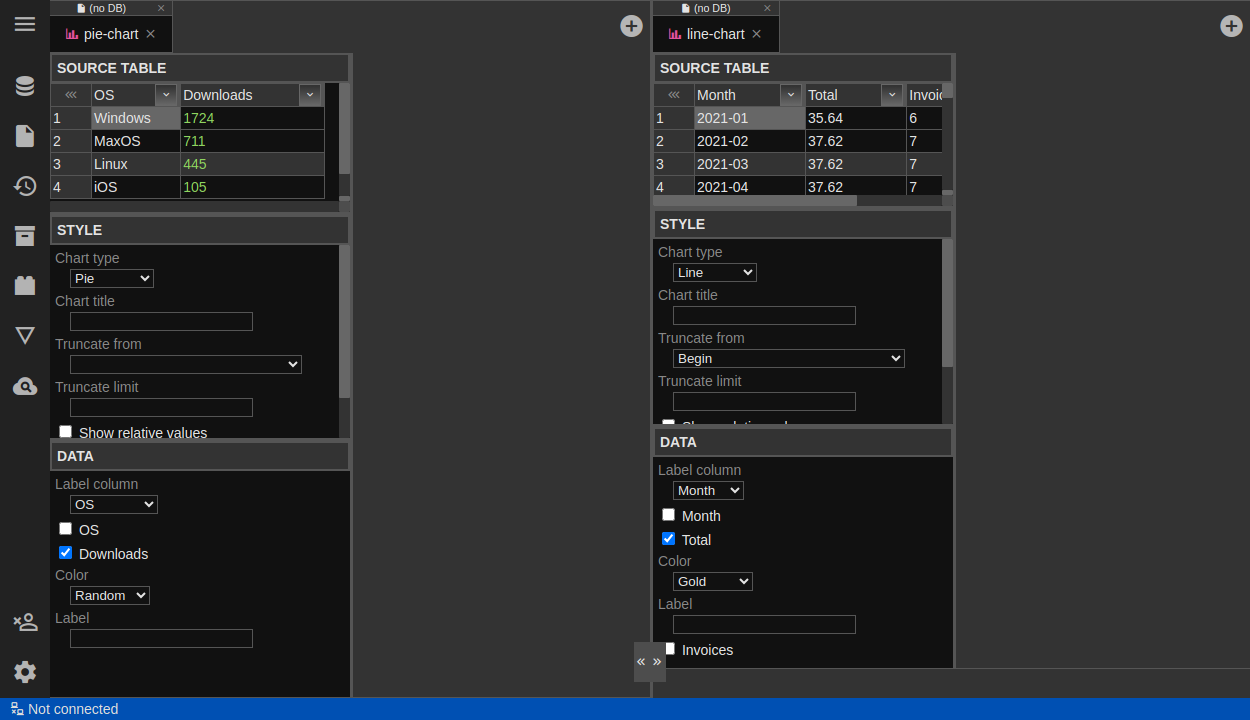Open the cloud sidebar icon
Viewport: 1250px width, 720px height.
click(25, 386)
